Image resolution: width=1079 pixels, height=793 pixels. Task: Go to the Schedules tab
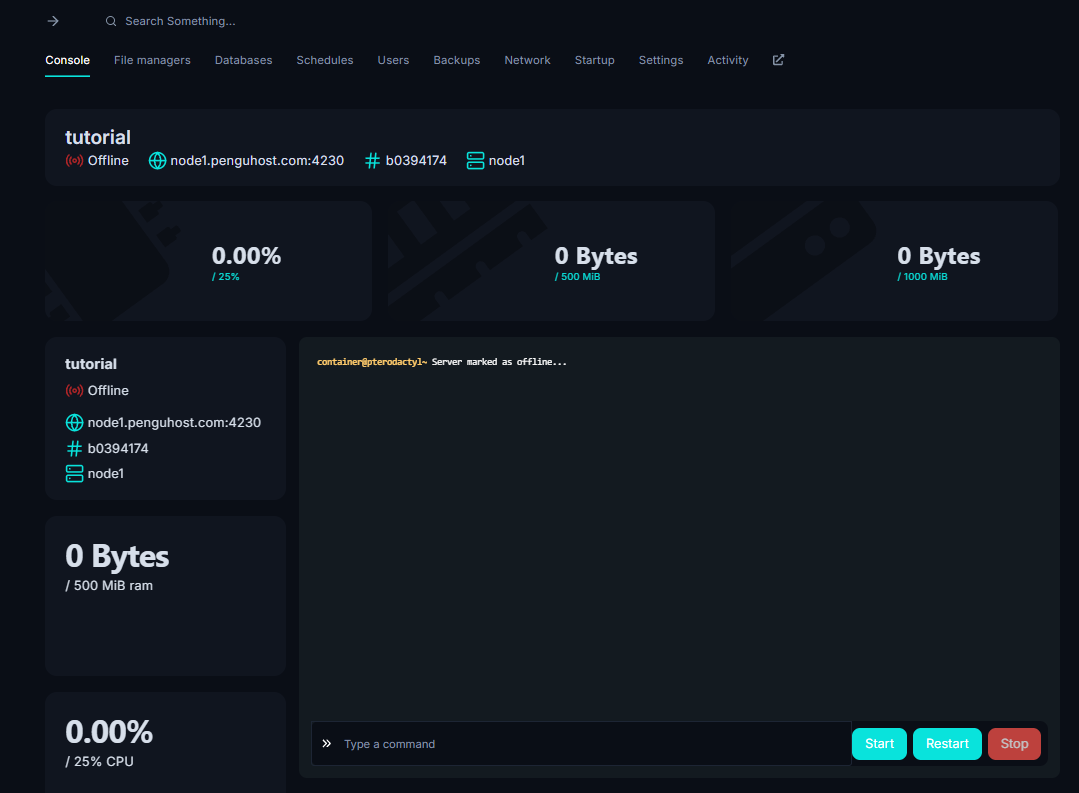(x=325, y=60)
